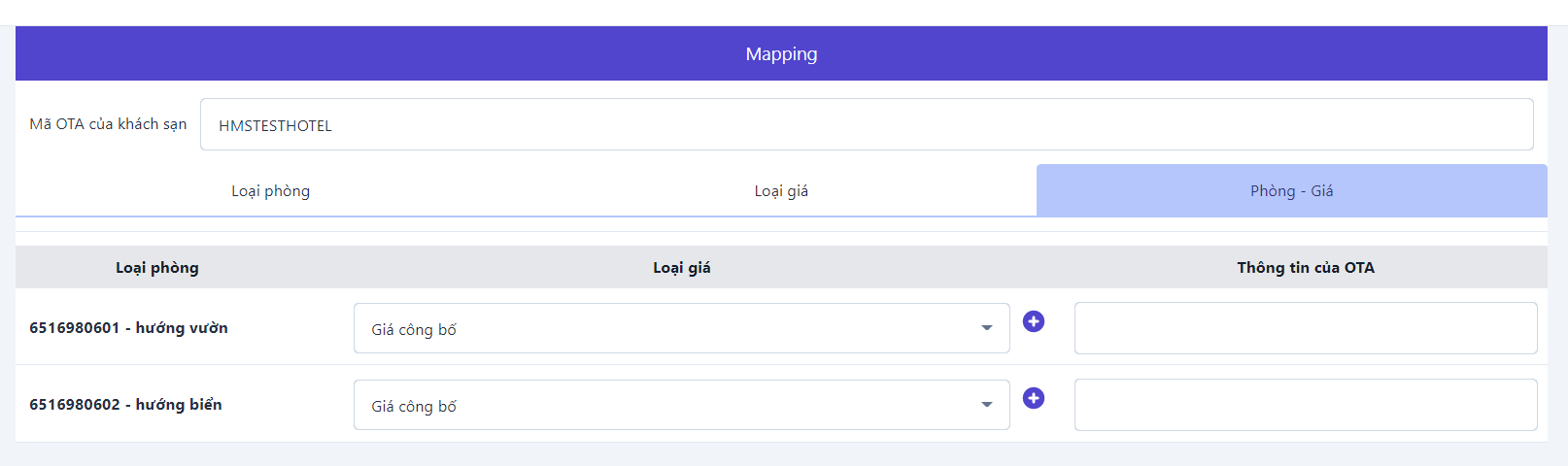Click the 'Thông tin của OTA' column header
Image resolution: width=1568 pixels, height=466 pixels.
click(1305, 268)
